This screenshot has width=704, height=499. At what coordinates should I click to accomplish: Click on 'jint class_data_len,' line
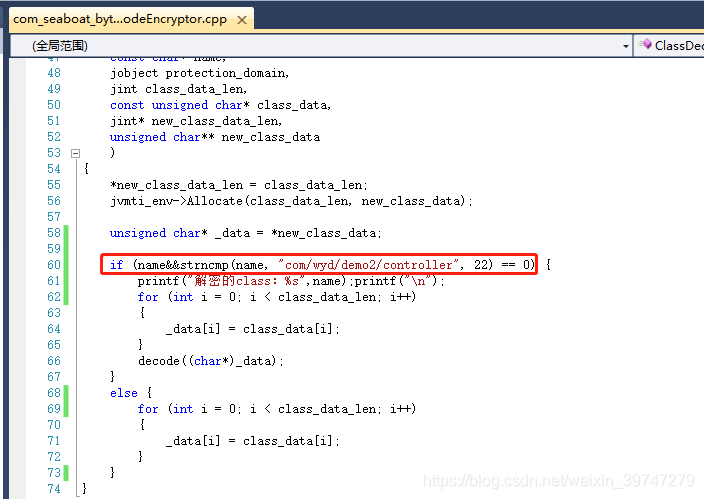[179, 89]
